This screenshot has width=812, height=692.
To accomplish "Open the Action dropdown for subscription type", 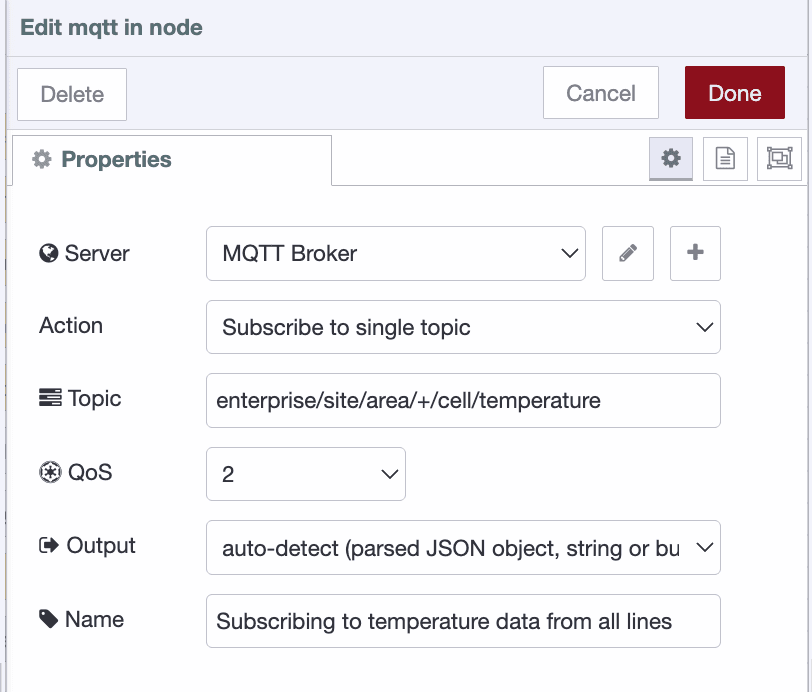I will 462,327.
